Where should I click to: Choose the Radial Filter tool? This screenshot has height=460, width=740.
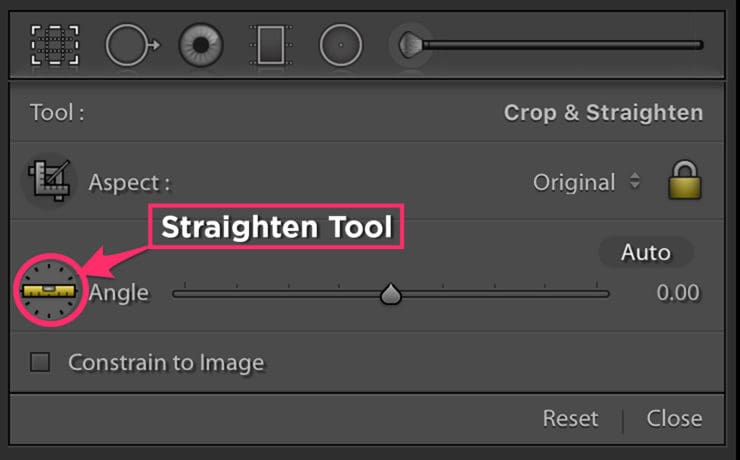[x=341, y=45]
